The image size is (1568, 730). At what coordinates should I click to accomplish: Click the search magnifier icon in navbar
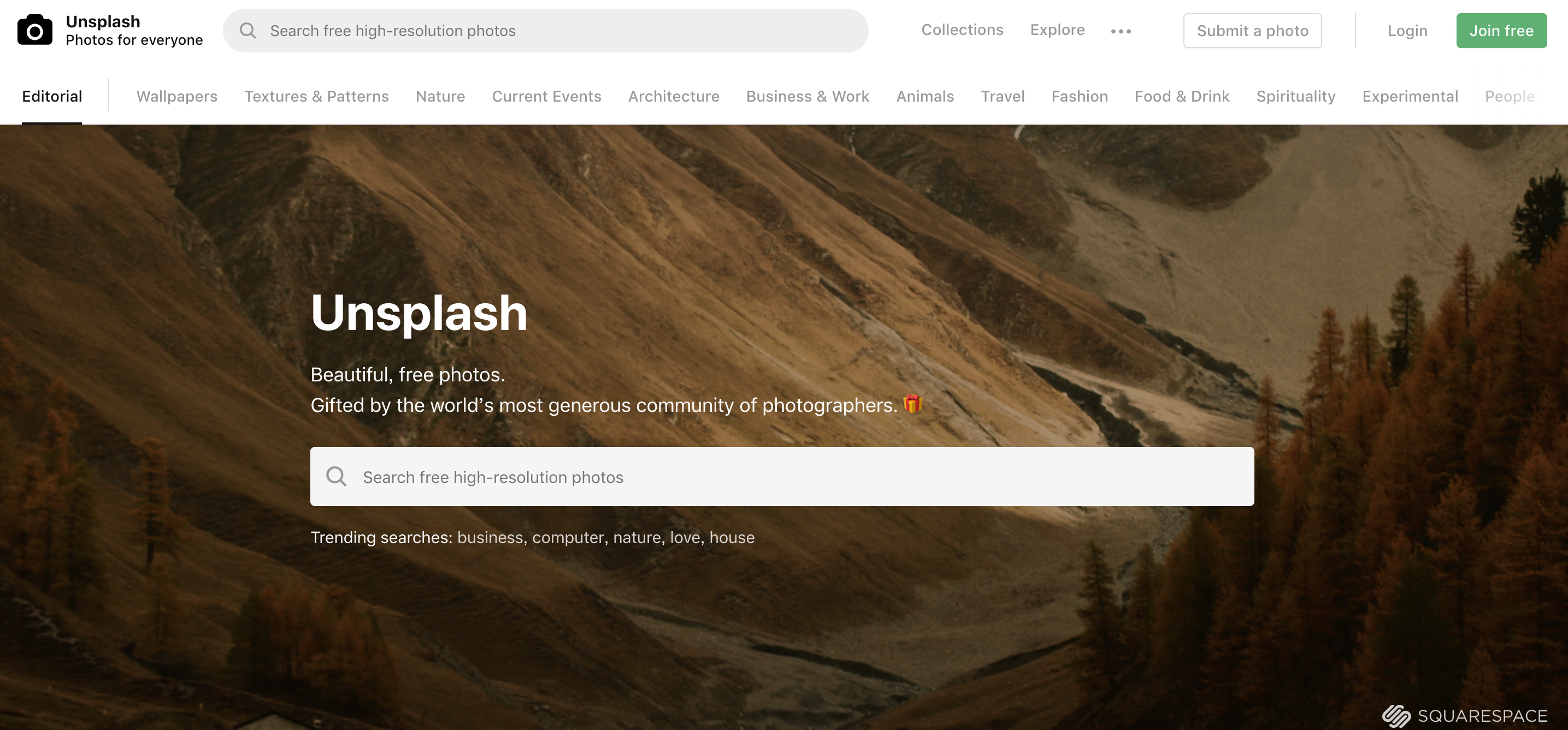click(x=248, y=30)
